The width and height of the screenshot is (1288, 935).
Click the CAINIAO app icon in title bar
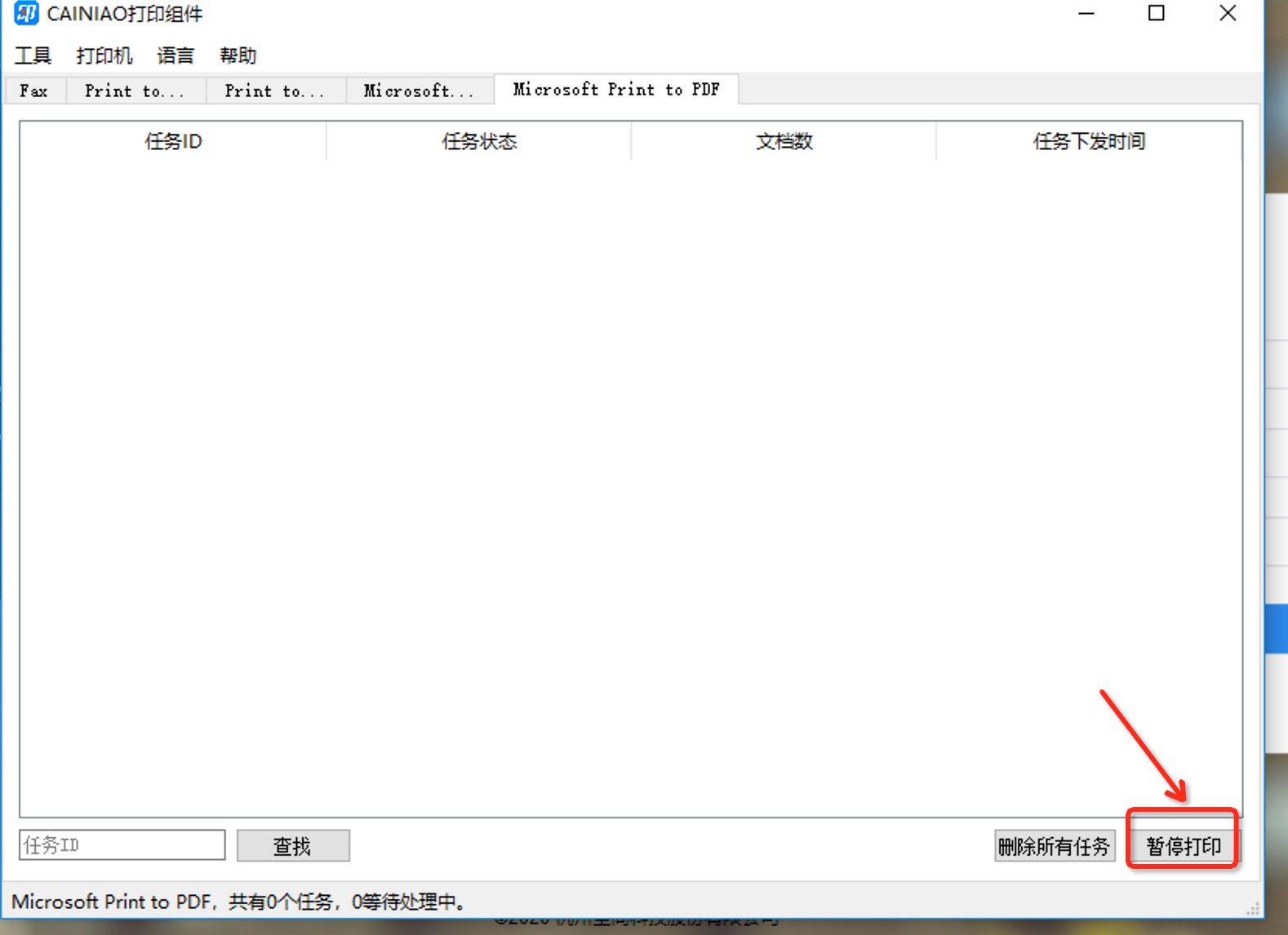[x=26, y=14]
